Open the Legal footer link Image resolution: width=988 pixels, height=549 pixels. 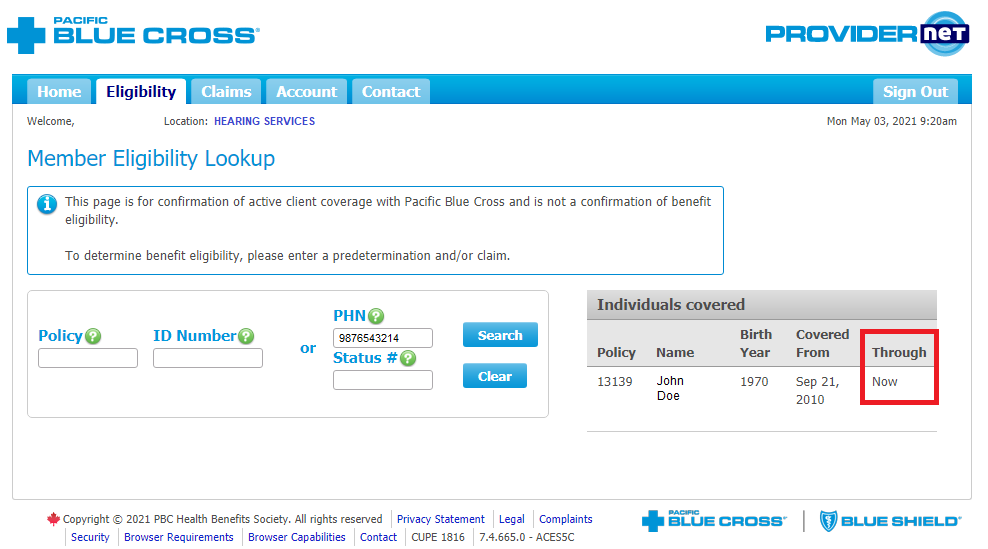coord(512,519)
